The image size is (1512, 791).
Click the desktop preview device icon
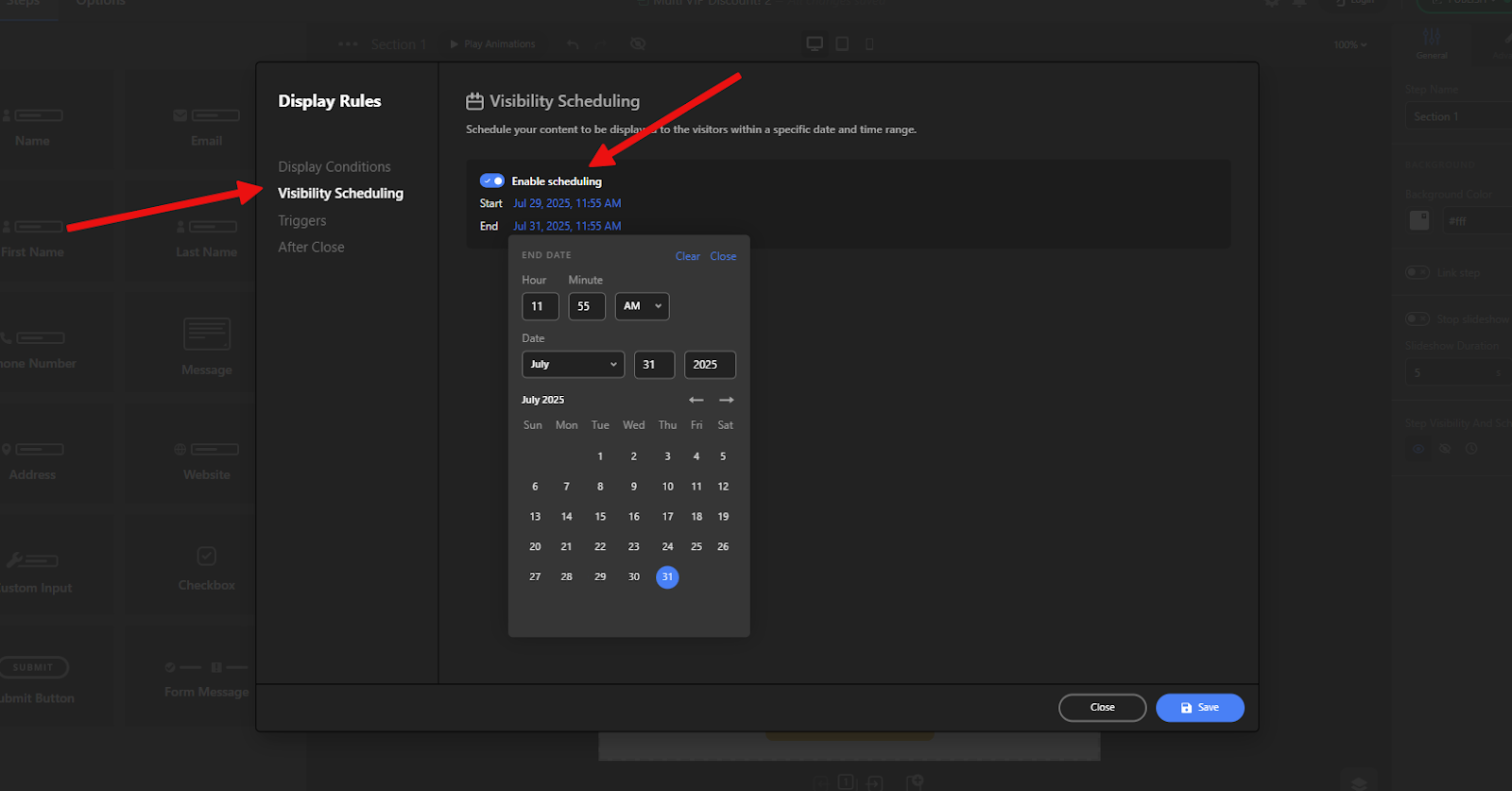815,43
